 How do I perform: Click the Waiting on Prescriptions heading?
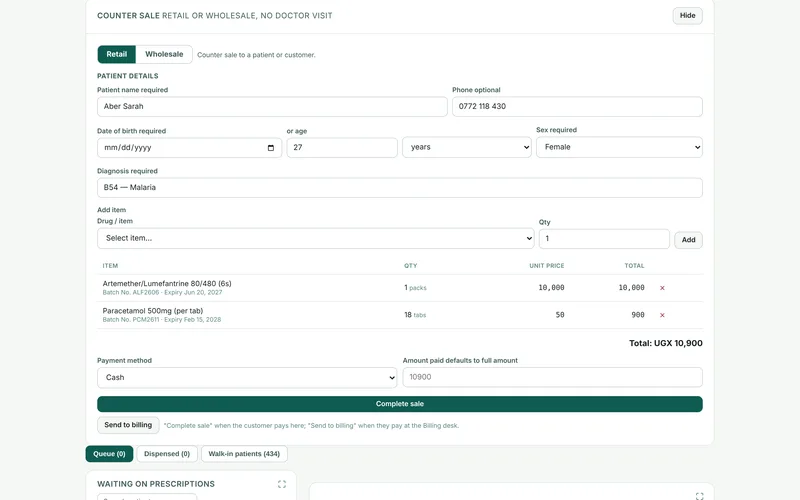point(156,484)
